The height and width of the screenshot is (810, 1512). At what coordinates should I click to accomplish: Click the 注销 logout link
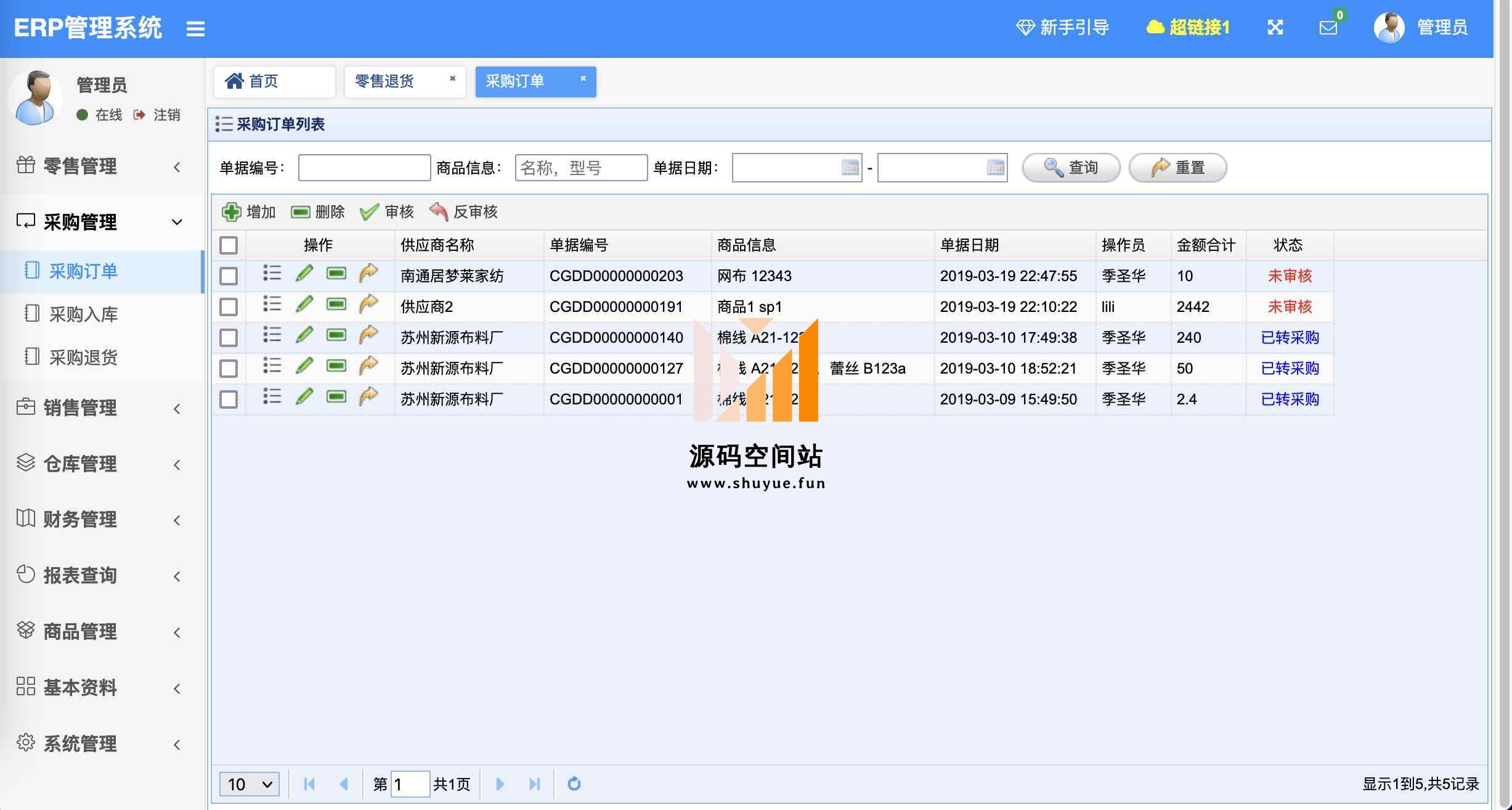(x=157, y=115)
